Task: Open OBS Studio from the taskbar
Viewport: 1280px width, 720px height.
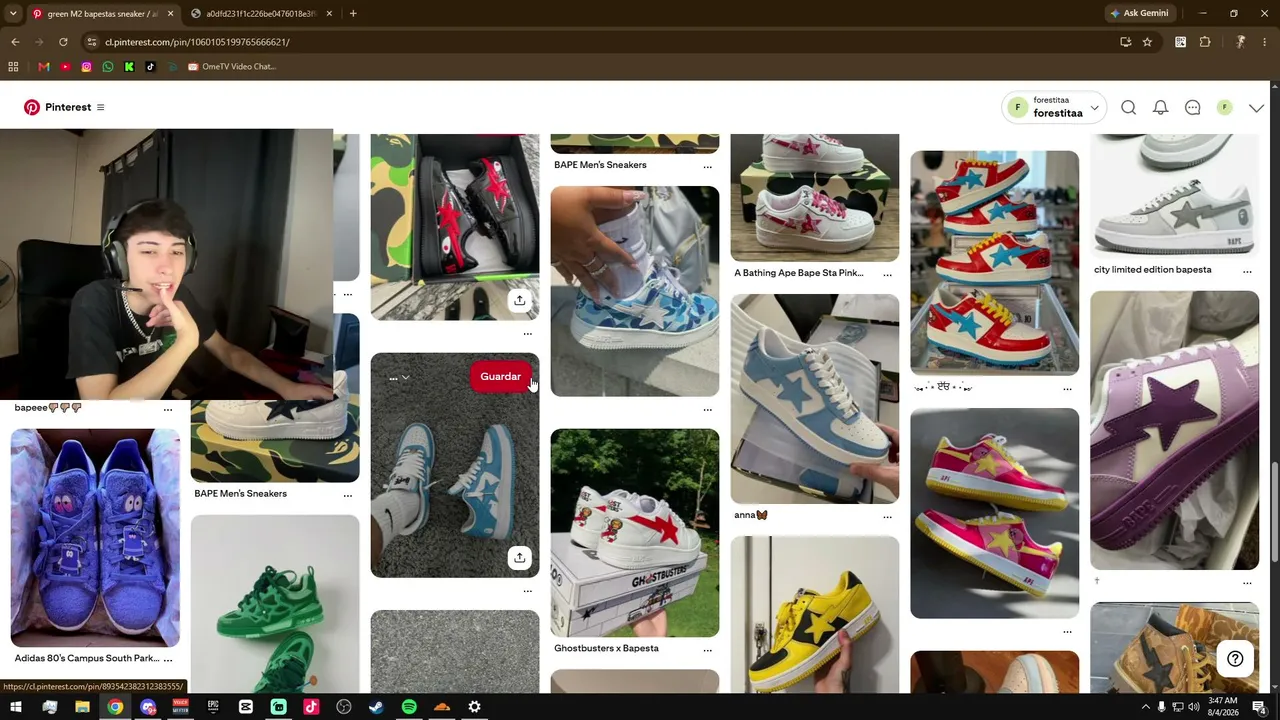Action: [x=344, y=707]
